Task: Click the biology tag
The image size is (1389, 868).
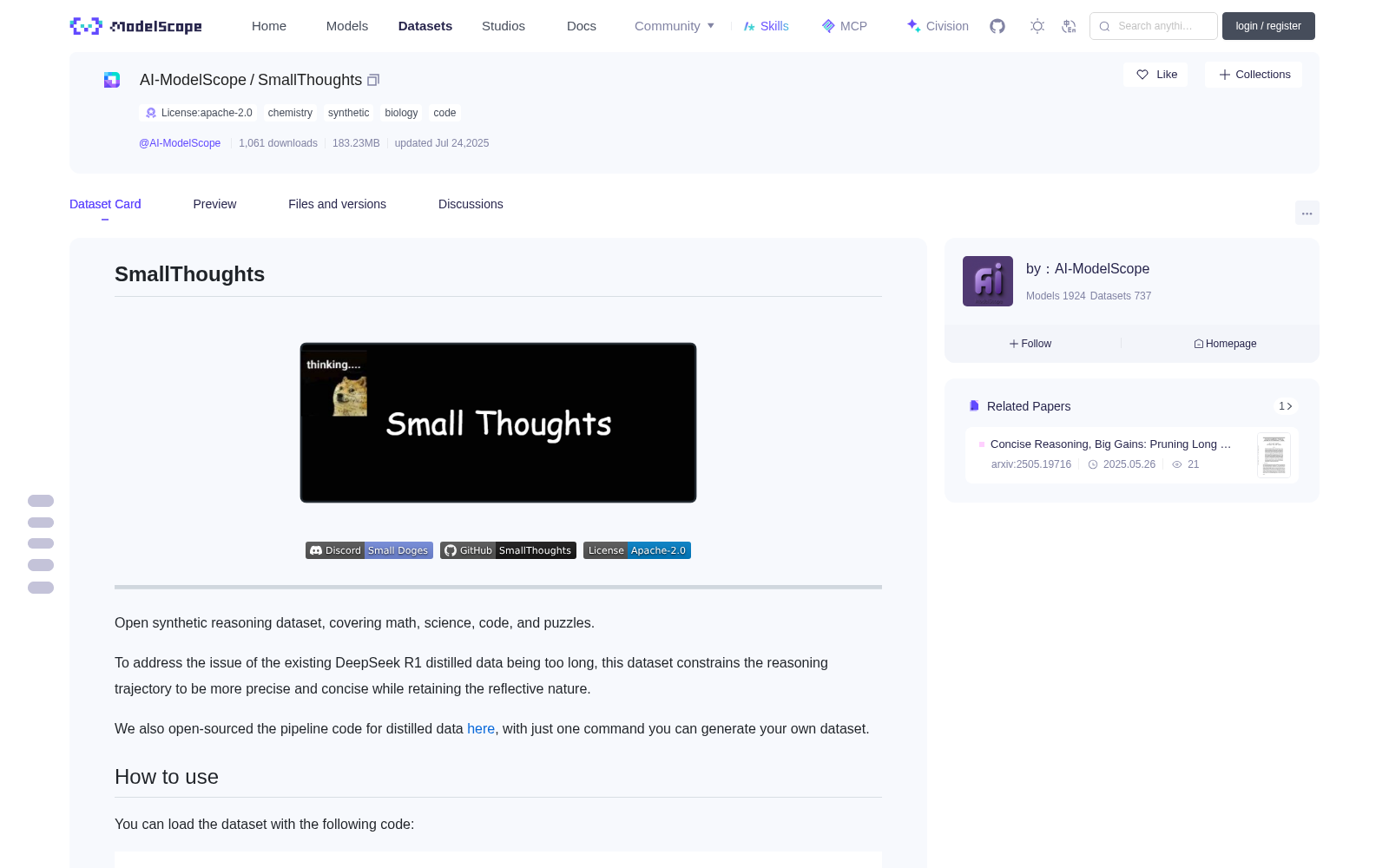Action: tap(401, 113)
